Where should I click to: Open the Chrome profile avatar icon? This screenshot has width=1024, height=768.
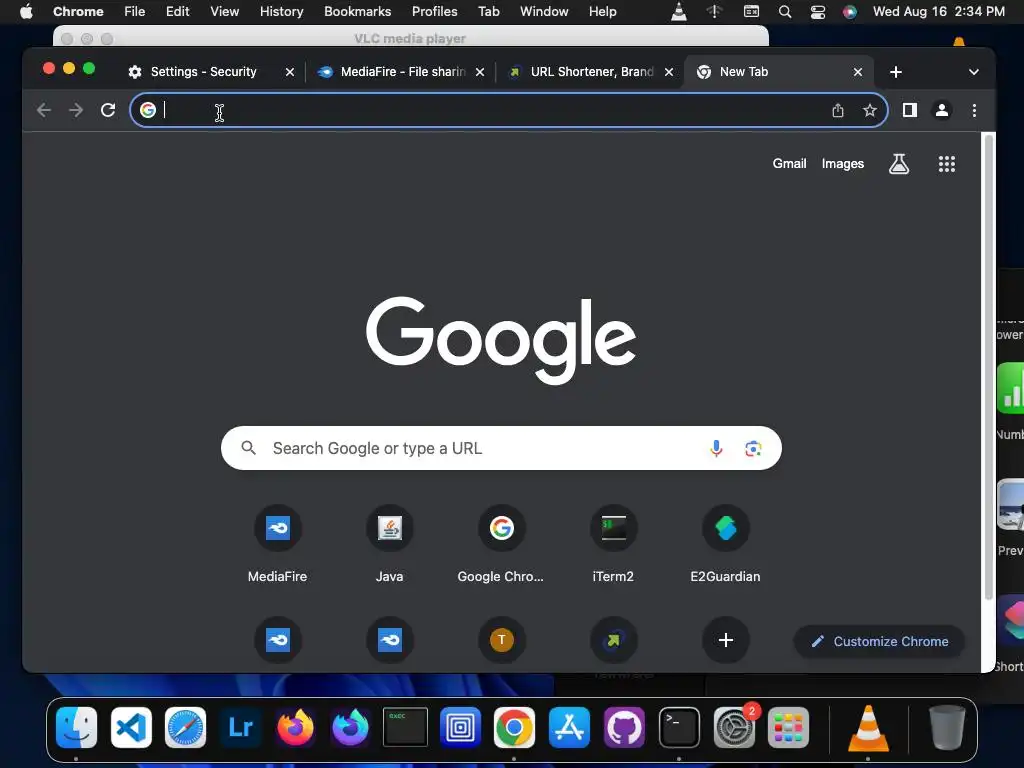coord(942,110)
